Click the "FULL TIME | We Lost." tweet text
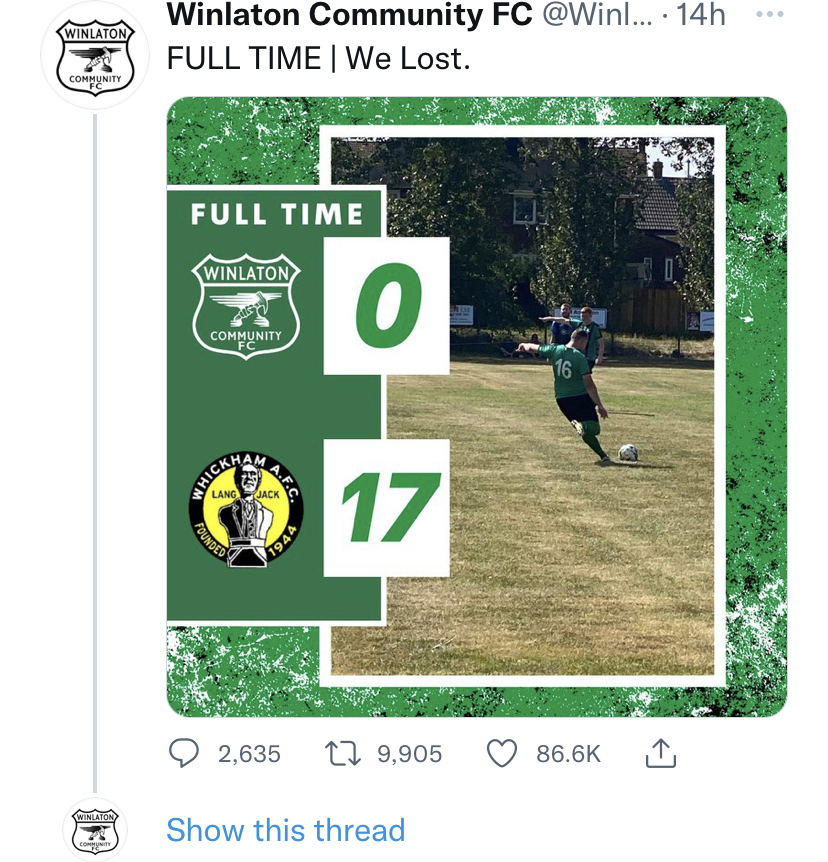 [x=317, y=58]
